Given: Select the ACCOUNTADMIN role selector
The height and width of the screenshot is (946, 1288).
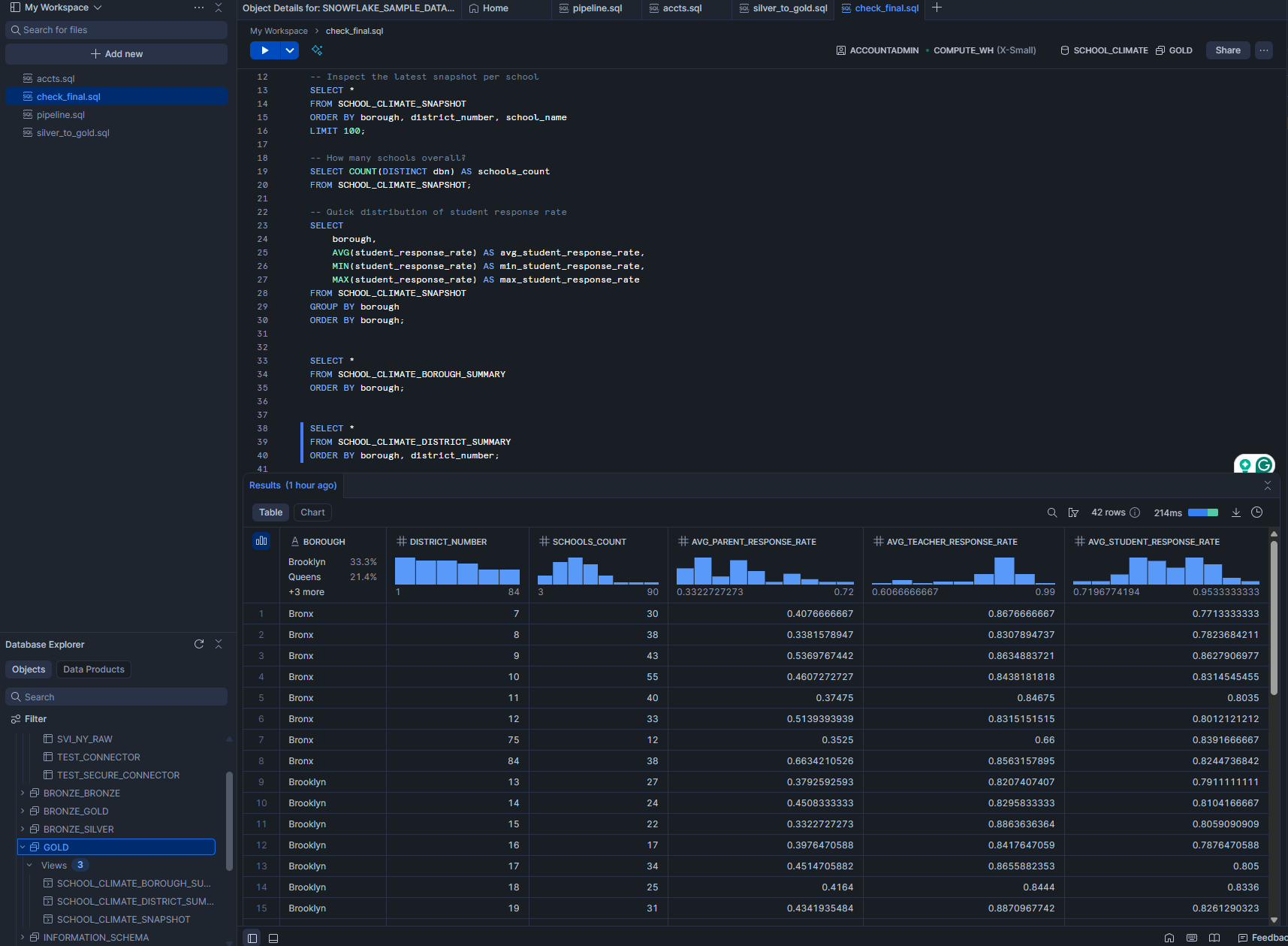Looking at the screenshot, I should point(877,50).
